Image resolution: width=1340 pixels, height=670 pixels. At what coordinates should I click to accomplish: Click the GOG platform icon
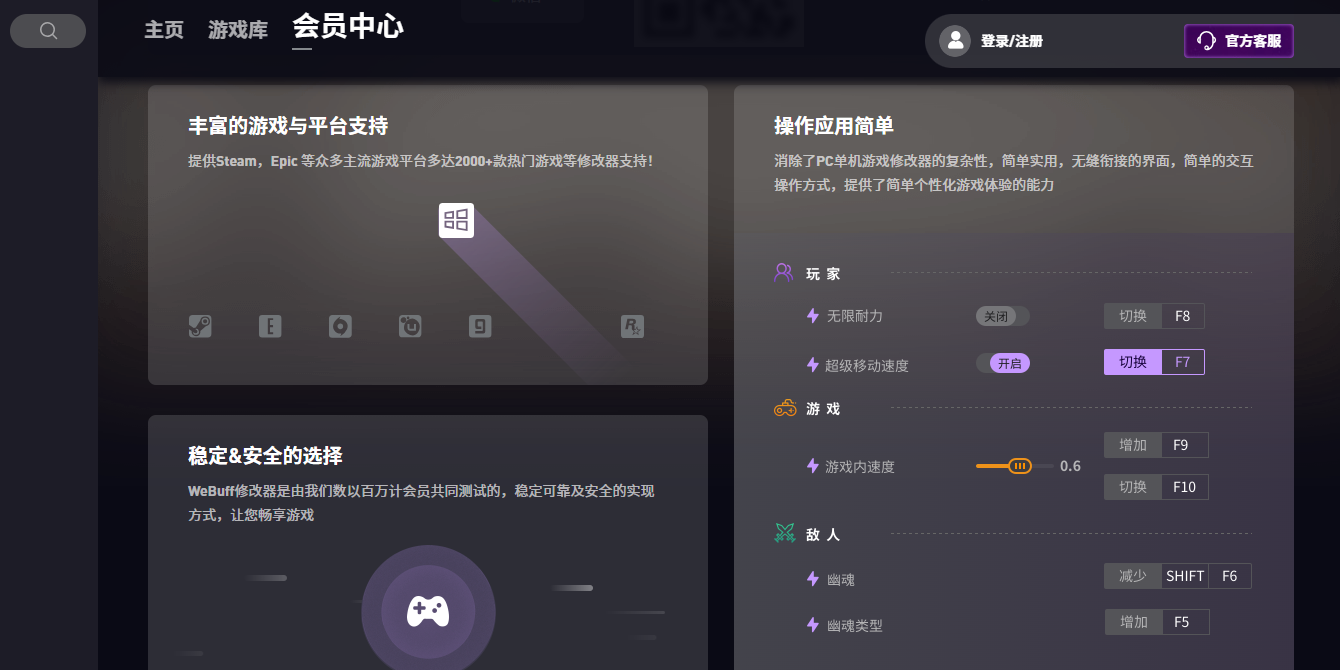coord(480,326)
